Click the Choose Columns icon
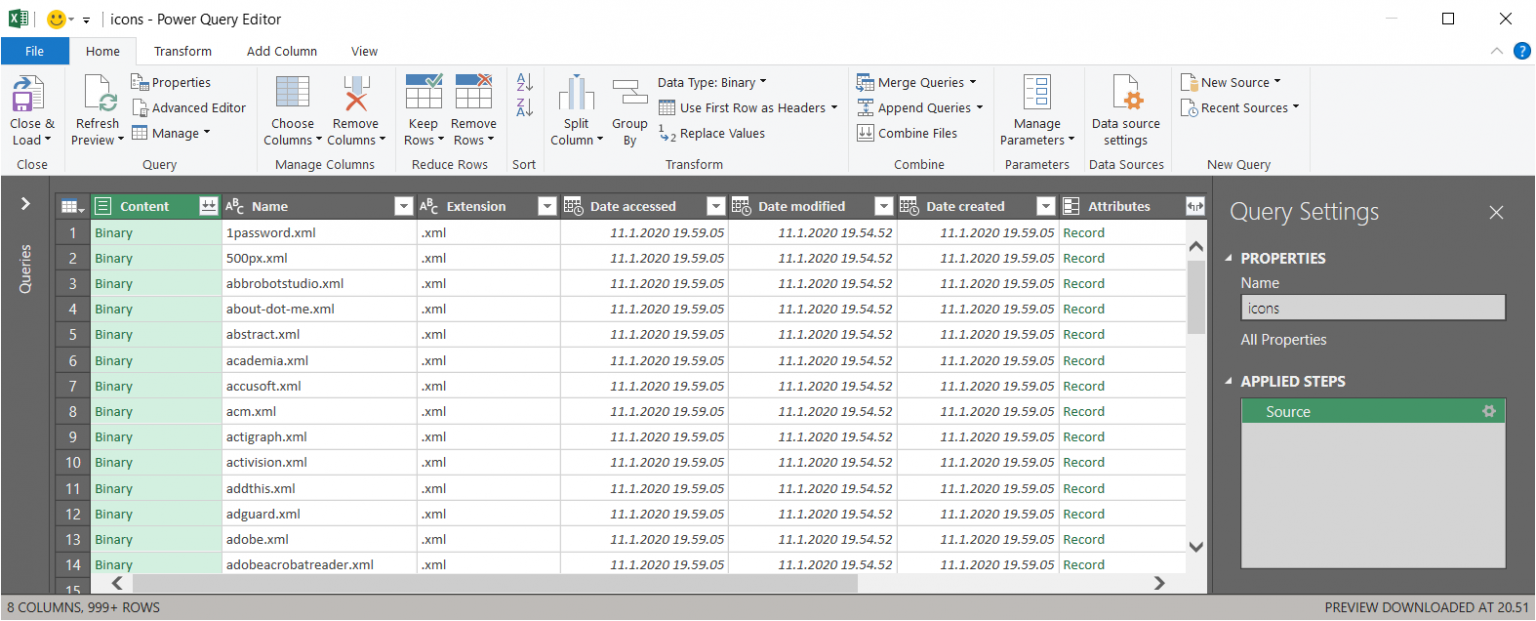This screenshot has width=1536, height=621. pyautogui.click(x=292, y=92)
